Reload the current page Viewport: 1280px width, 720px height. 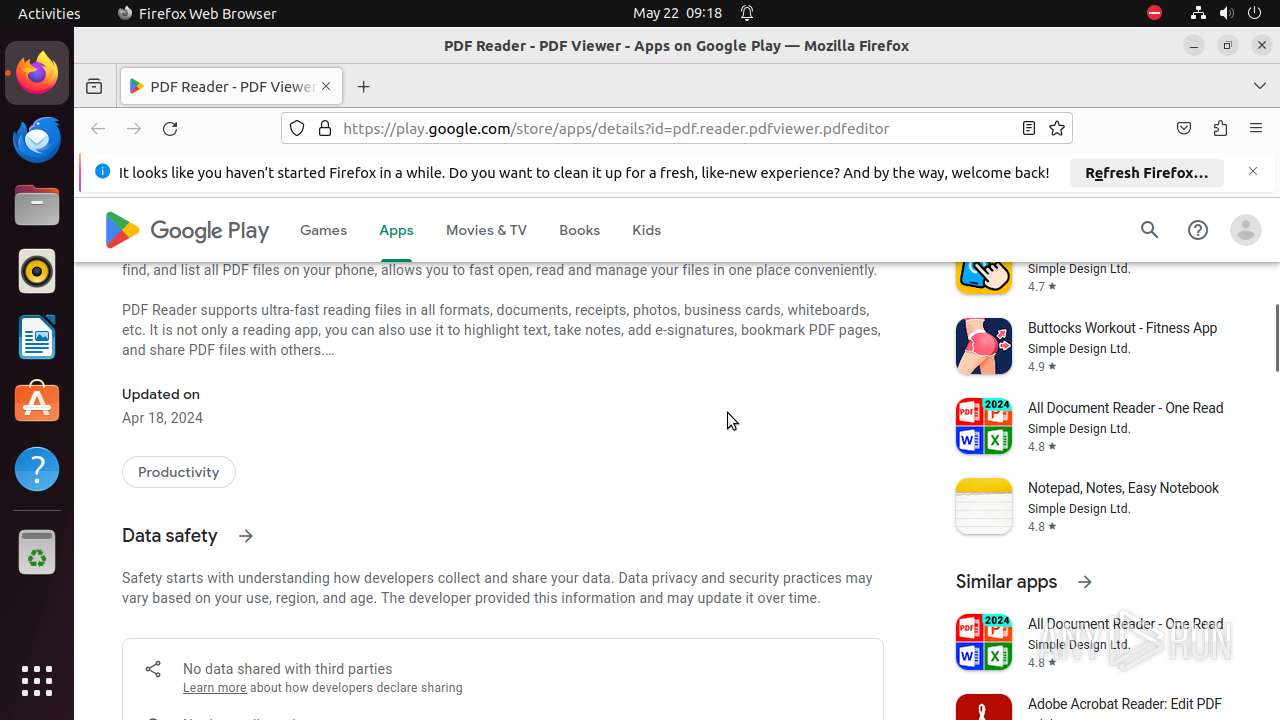[170, 128]
